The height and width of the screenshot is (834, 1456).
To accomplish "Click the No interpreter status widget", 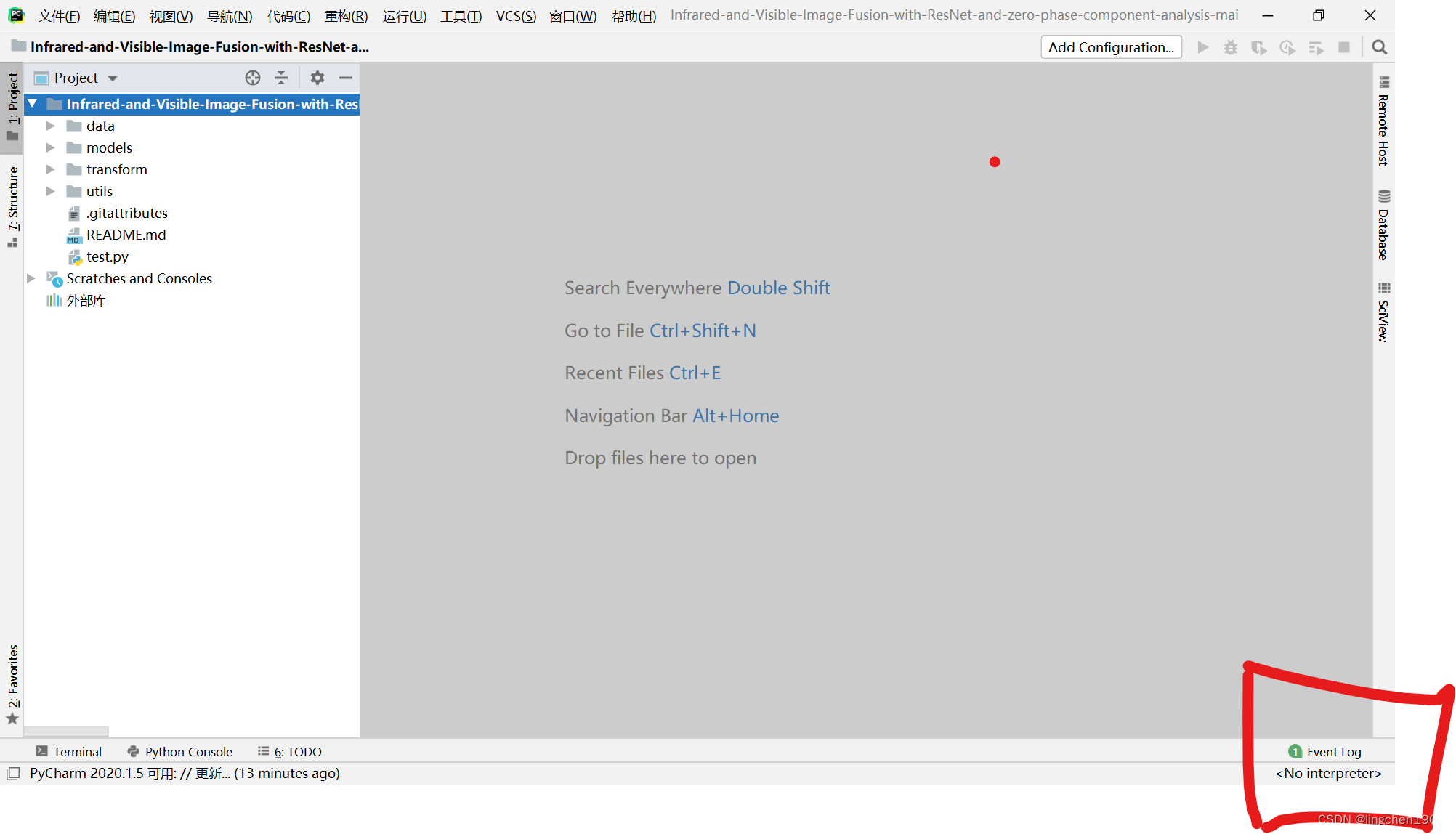I will coord(1328,773).
